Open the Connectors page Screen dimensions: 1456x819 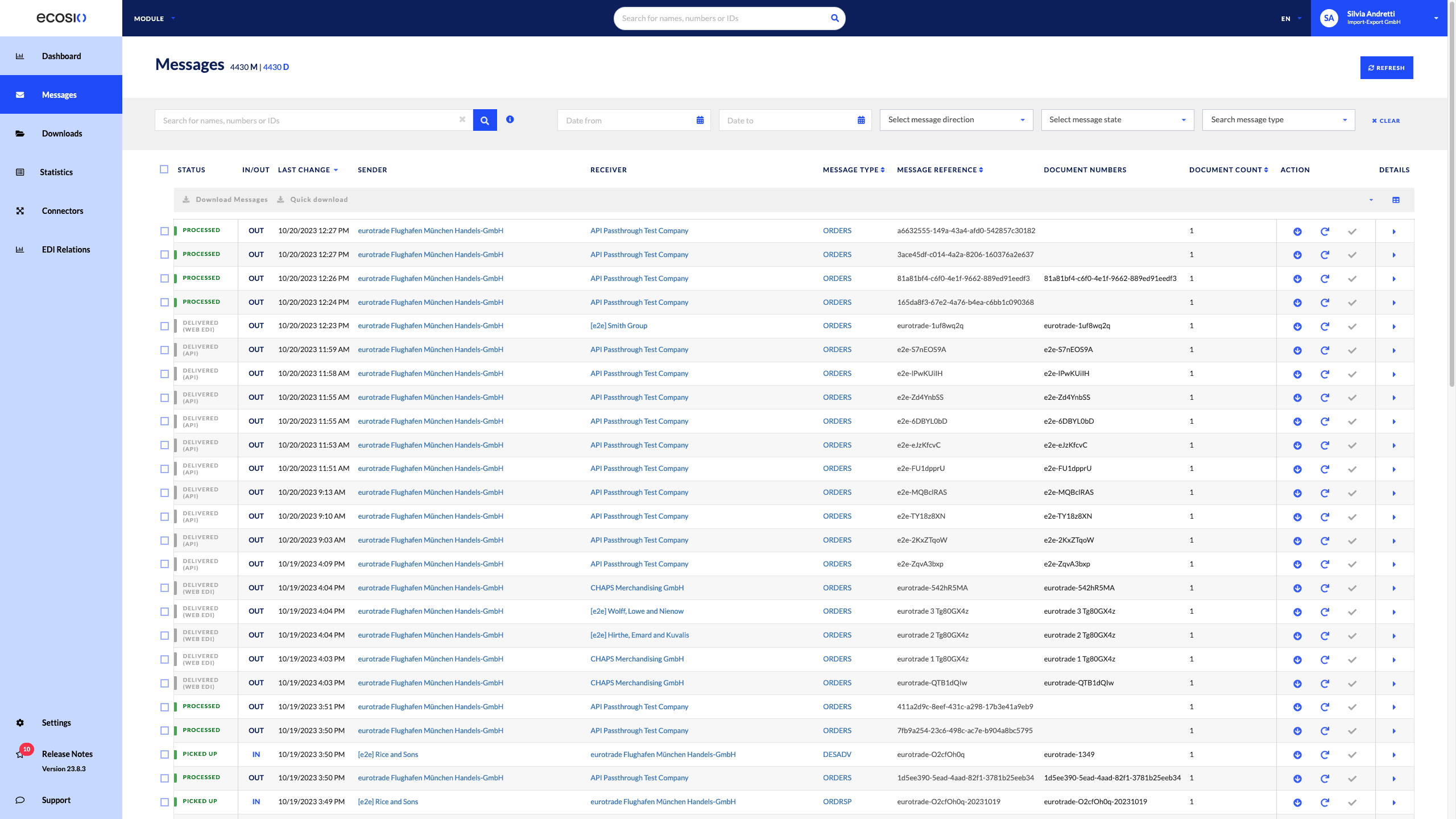coord(62,210)
